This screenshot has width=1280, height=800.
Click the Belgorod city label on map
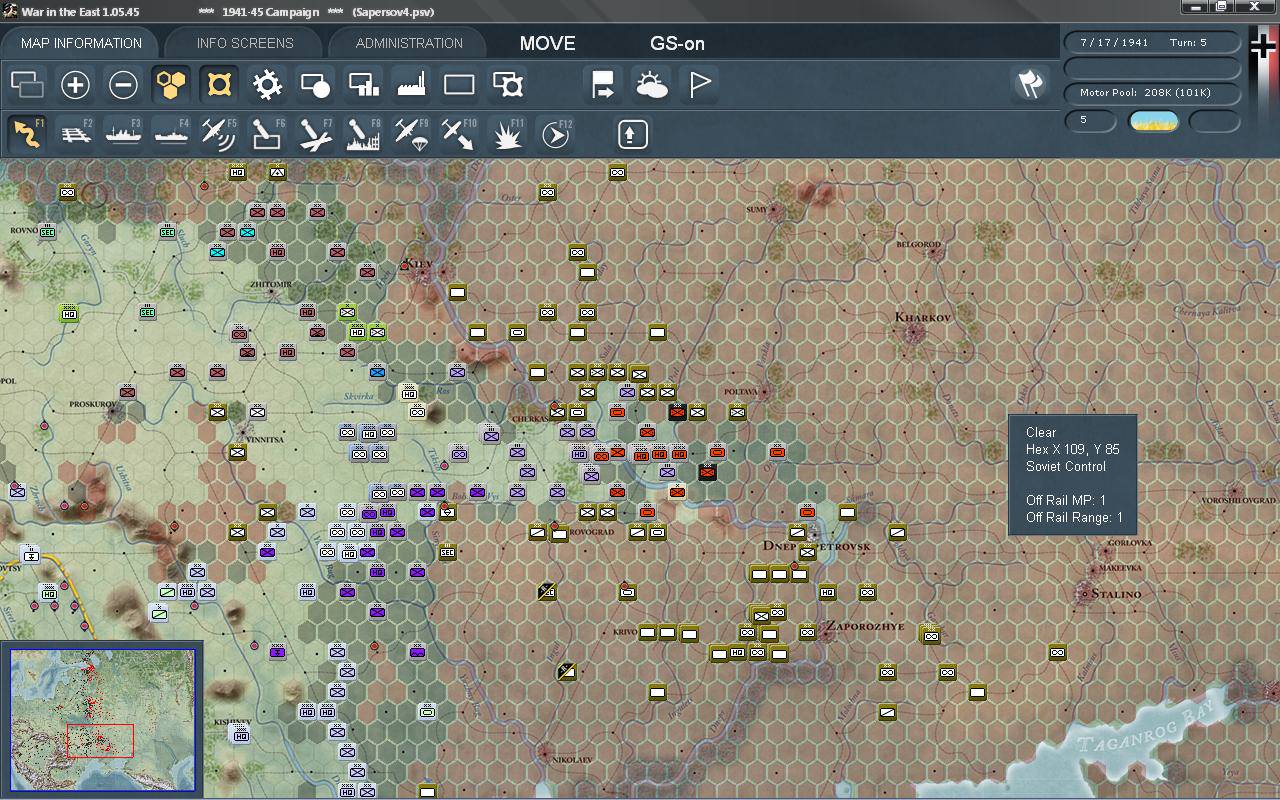pyautogui.click(x=919, y=244)
